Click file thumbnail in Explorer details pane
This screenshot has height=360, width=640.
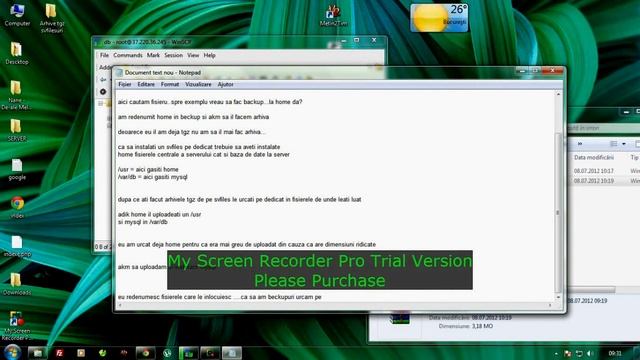tap(400, 318)
